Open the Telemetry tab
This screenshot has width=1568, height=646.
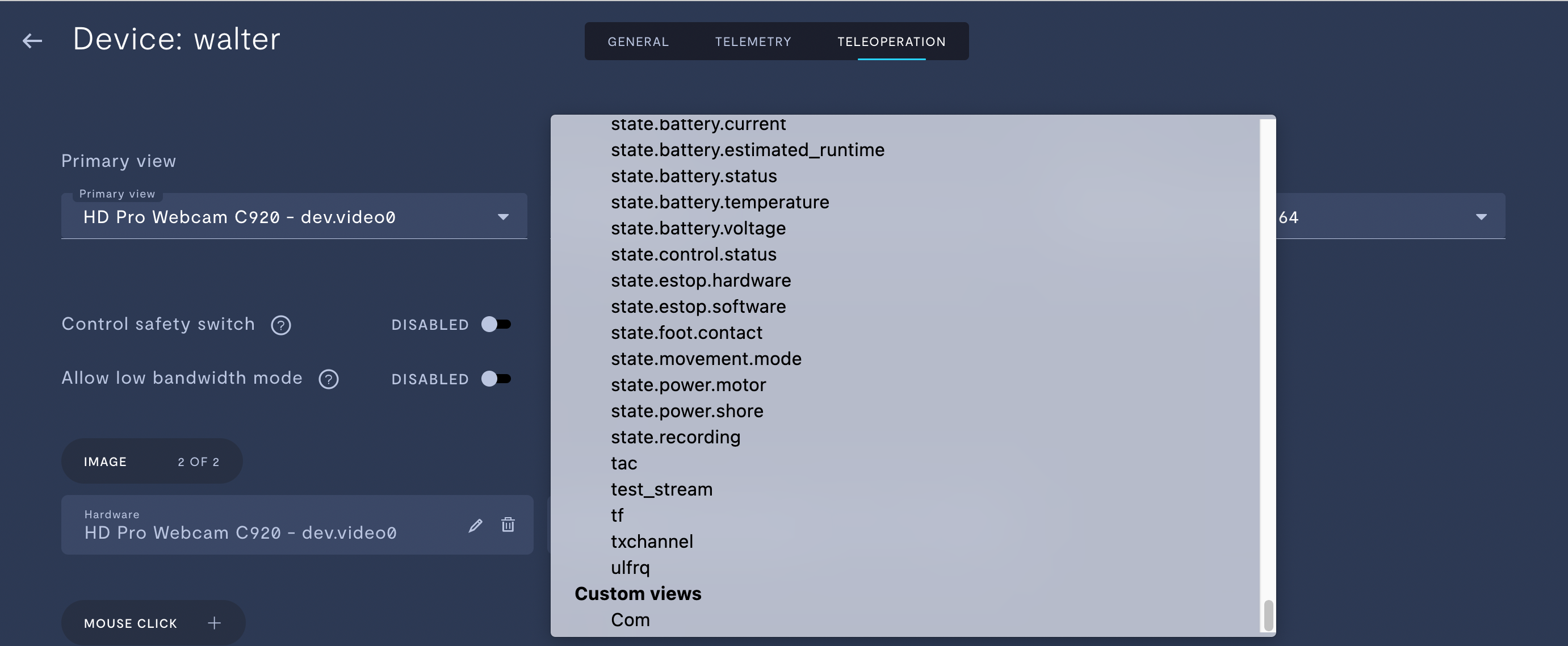tap(753, 41)
